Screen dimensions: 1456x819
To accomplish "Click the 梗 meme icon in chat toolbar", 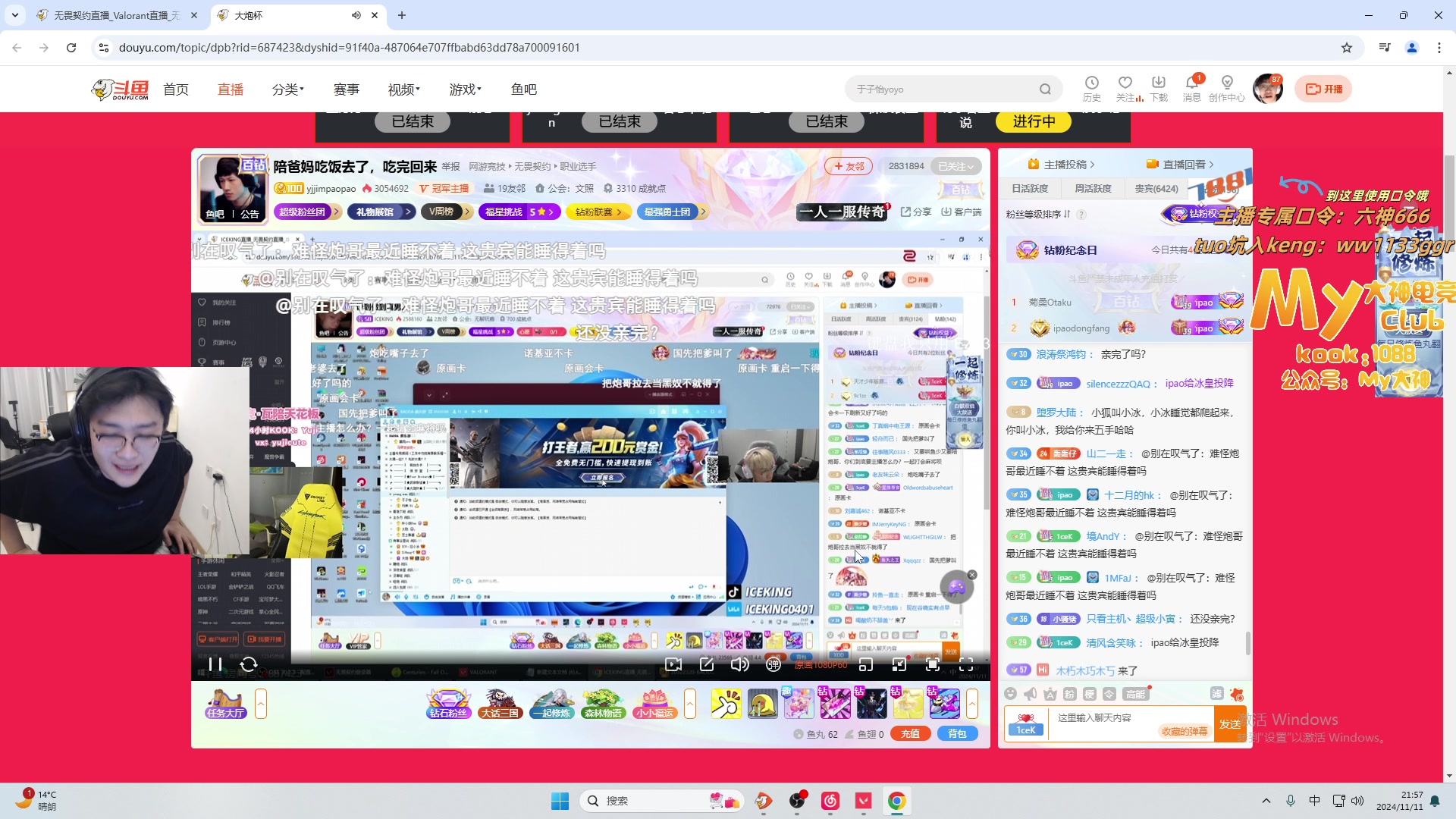I will [1089, 694].
